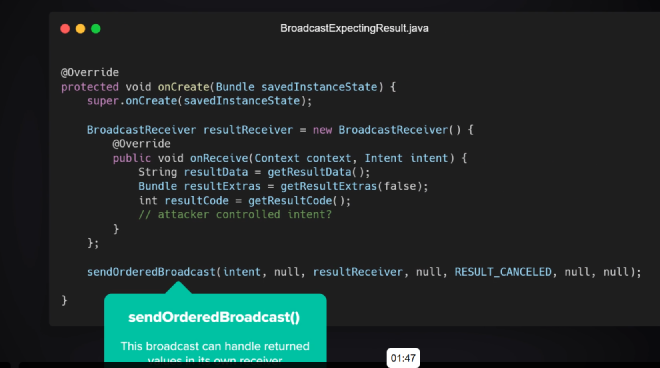Click the 'super.onCreate(savedInstanceState);' line

coord(200,101)
